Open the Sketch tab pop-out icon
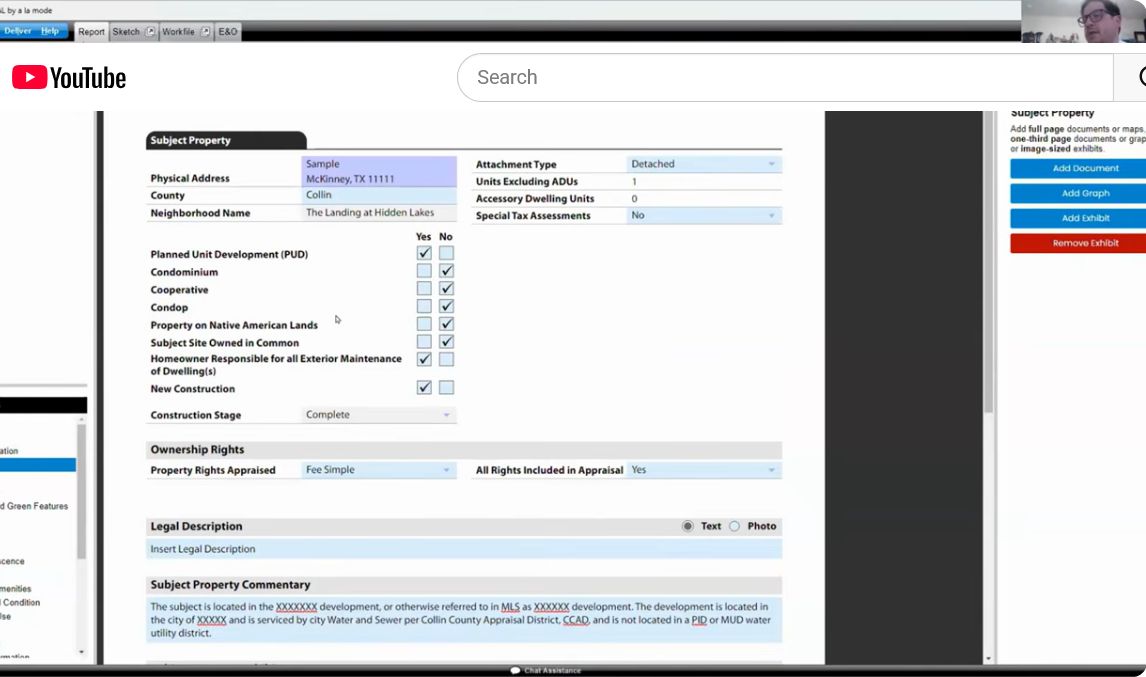Image resolution: width=1146 pixels, height=677 pixels. [x=150, y=31]
